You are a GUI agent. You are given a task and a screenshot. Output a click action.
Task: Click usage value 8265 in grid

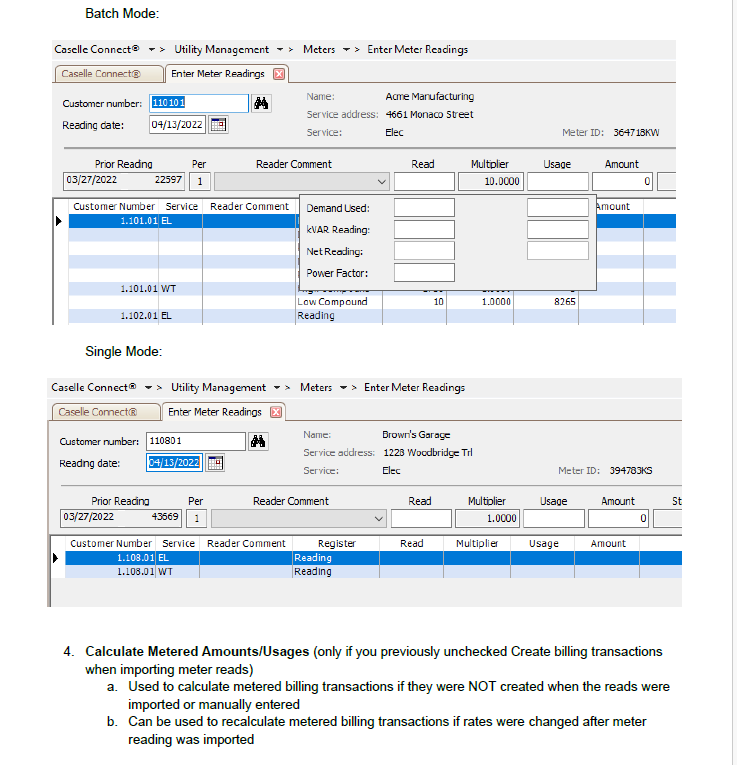[x=564, y=302]
